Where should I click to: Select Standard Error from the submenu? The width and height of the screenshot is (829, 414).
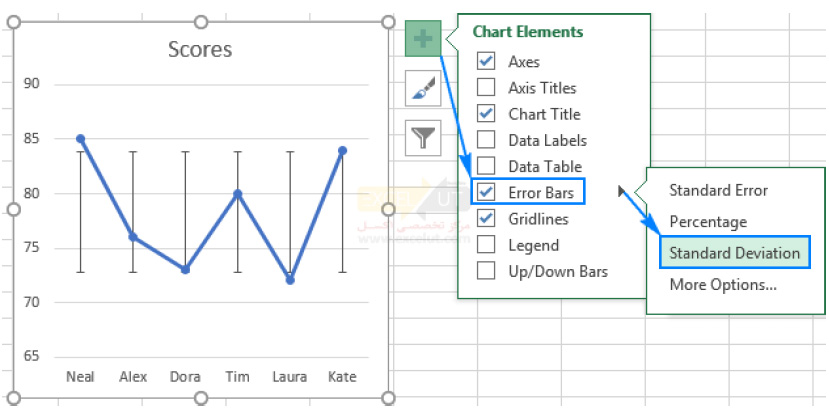(x=718, y=190)
